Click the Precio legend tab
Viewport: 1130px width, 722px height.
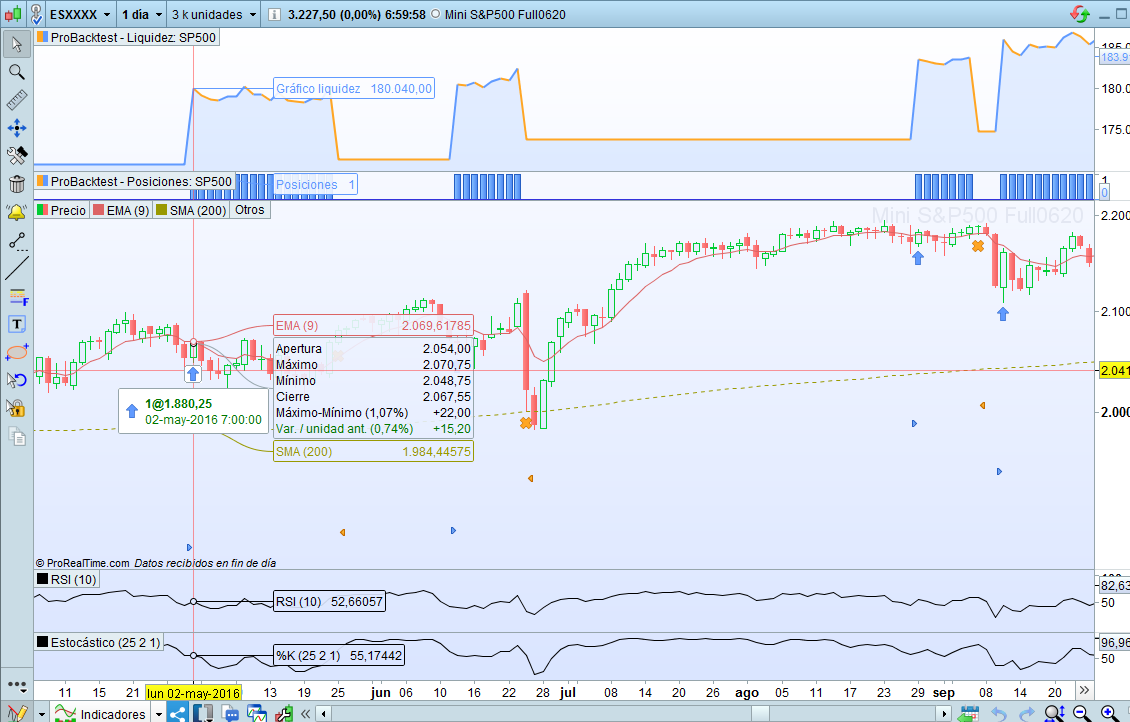click(x=62, y=210)
